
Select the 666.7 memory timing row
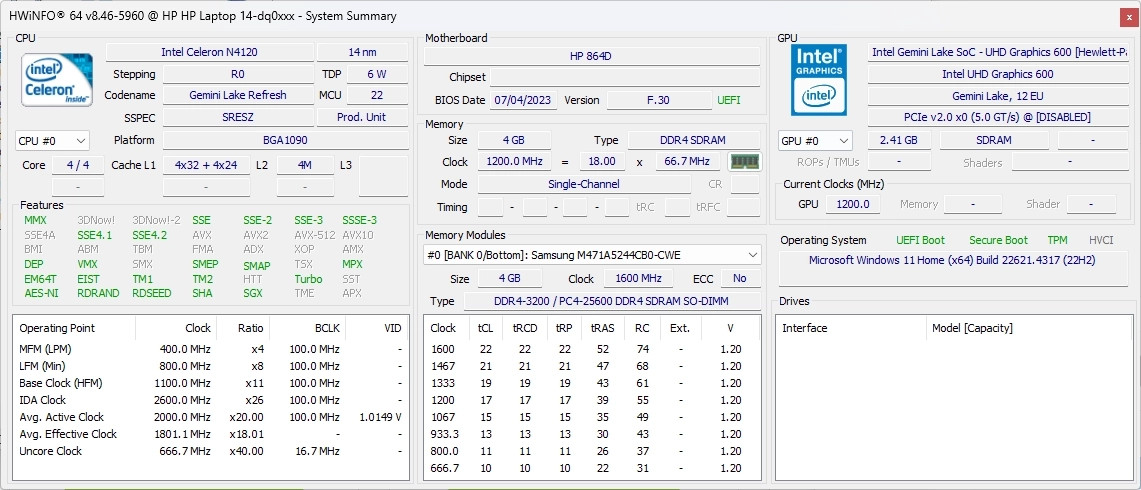click(x=594, y=468)
